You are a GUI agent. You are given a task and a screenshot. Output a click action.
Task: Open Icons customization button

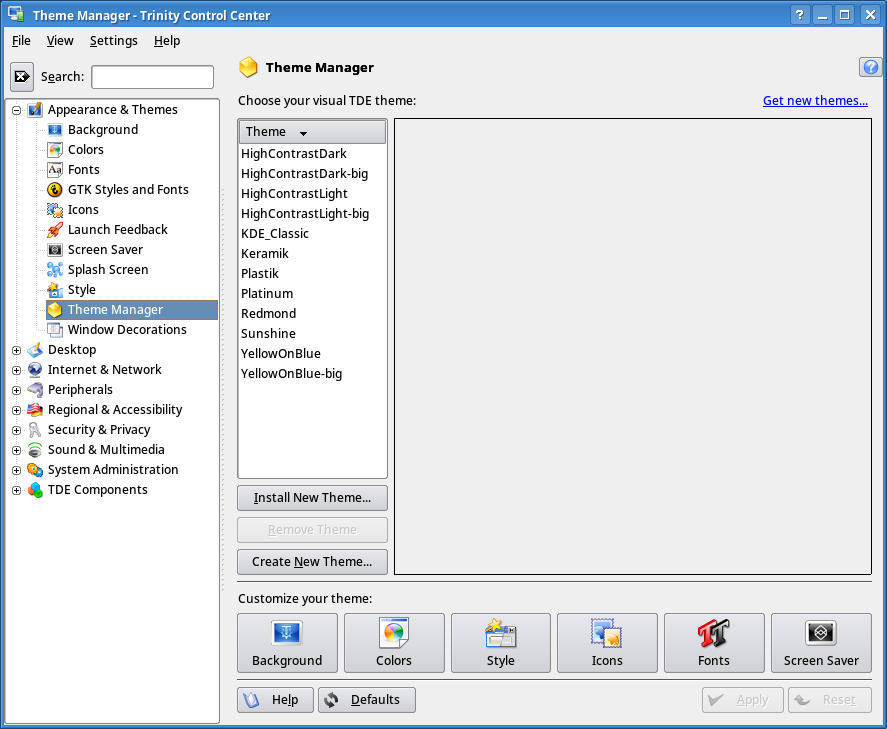[x=608, y=643]
